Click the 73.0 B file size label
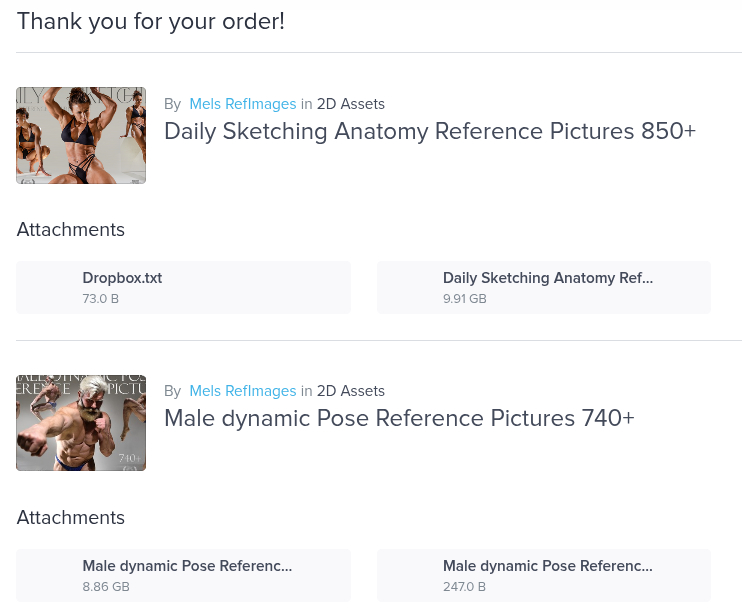This screenshot has width=742, height=615. click(x=101, y=299)
